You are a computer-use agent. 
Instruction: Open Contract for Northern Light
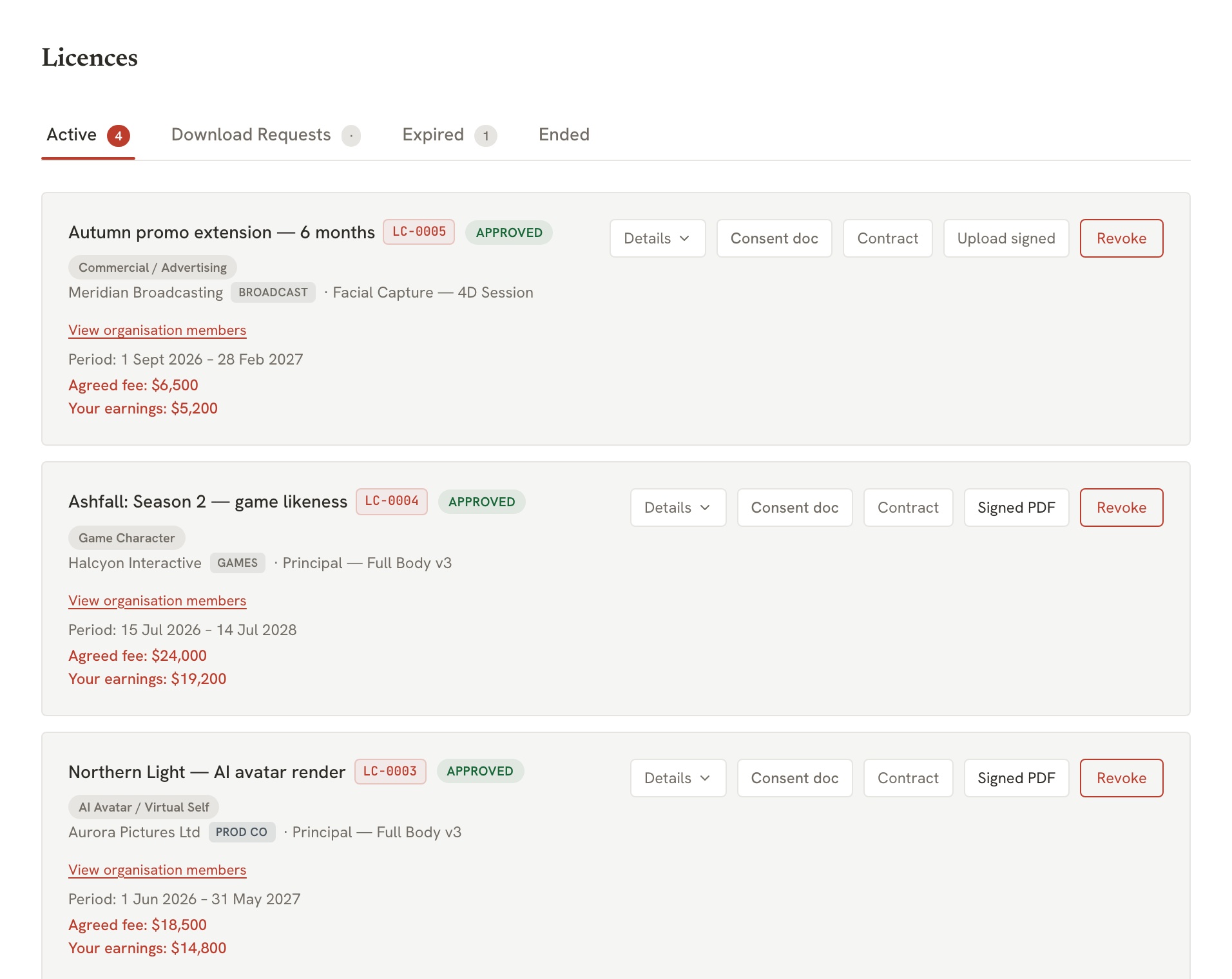(x=908, y=778)
